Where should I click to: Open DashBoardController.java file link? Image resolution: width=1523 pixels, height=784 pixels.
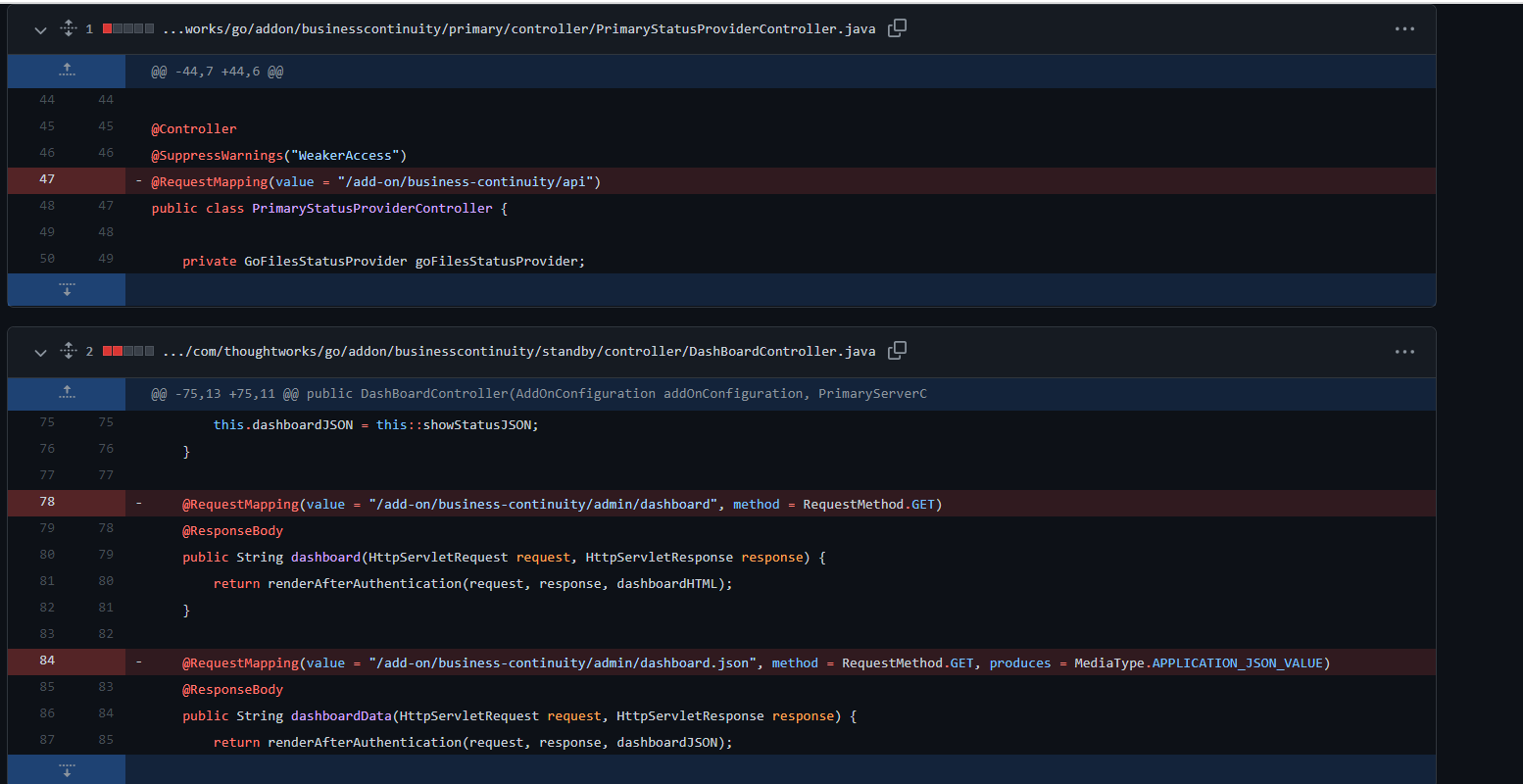(x=518, y=352)
